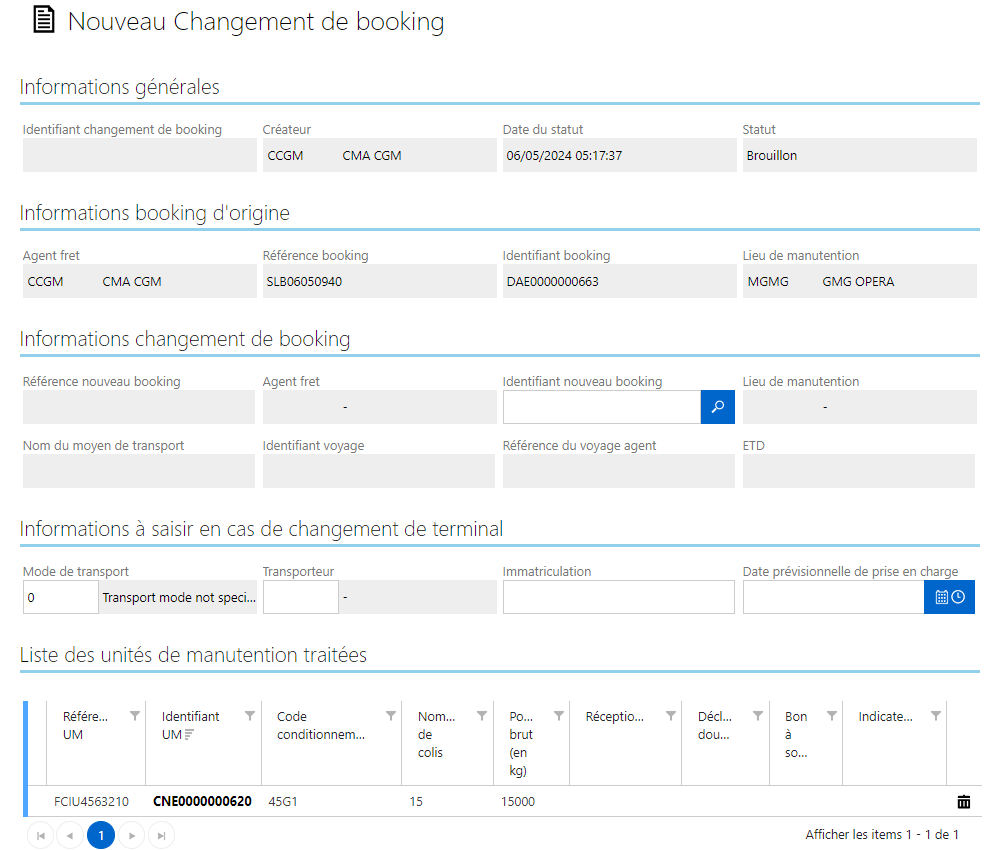
Task: Sort by Identifiant UM column header
Action: (190, 725)
